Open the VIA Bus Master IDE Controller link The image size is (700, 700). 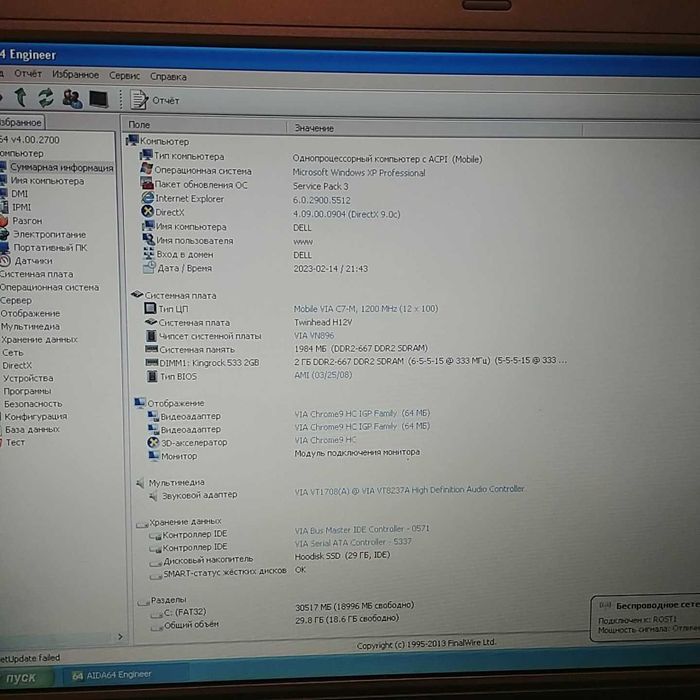coord(362,529)
